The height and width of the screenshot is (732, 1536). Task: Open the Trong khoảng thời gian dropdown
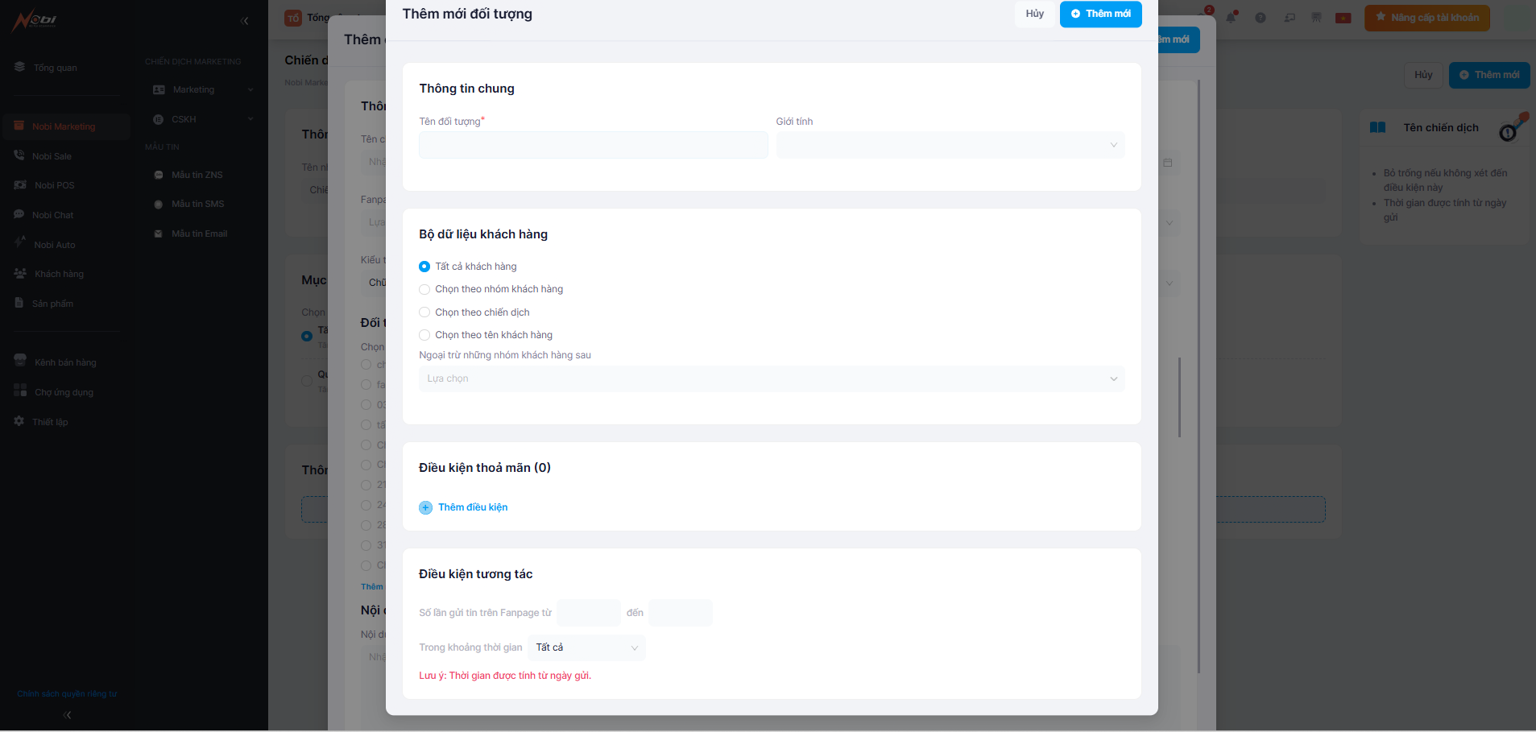586,648
